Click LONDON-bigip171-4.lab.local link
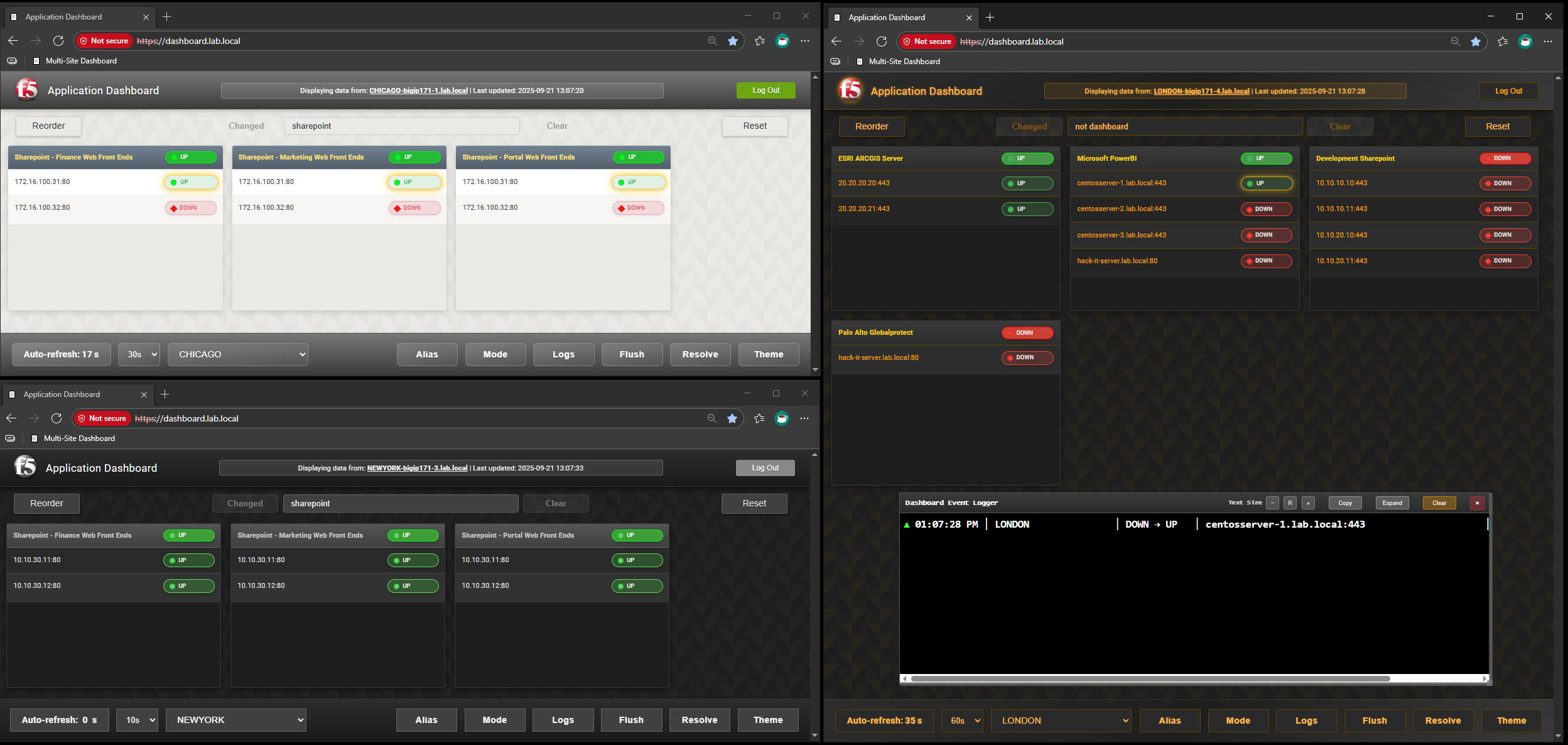The image size is (1568, 745). pos(1201,91)
